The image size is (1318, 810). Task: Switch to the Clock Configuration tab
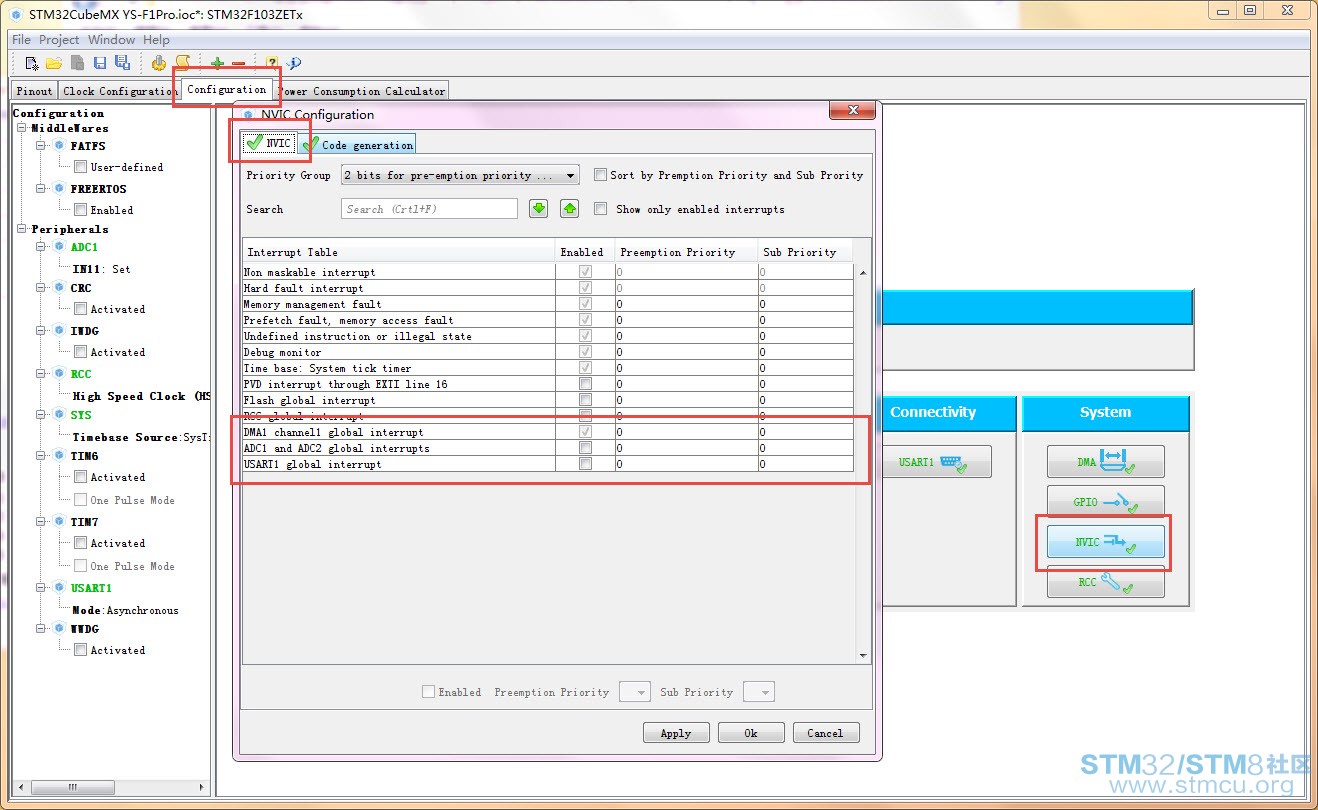pyautogui.click(x=119, y=91)
